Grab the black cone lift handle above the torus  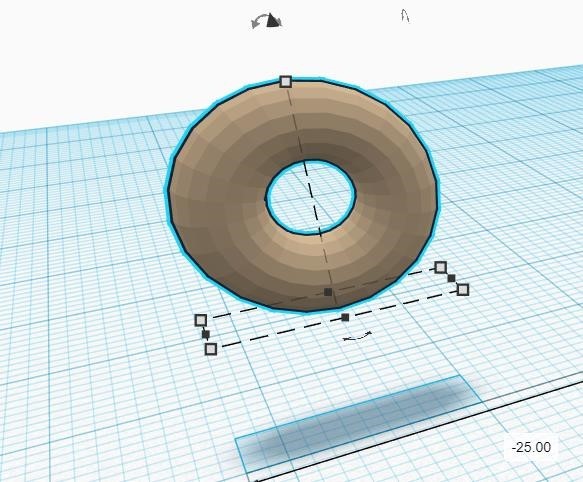click(274, 20)
